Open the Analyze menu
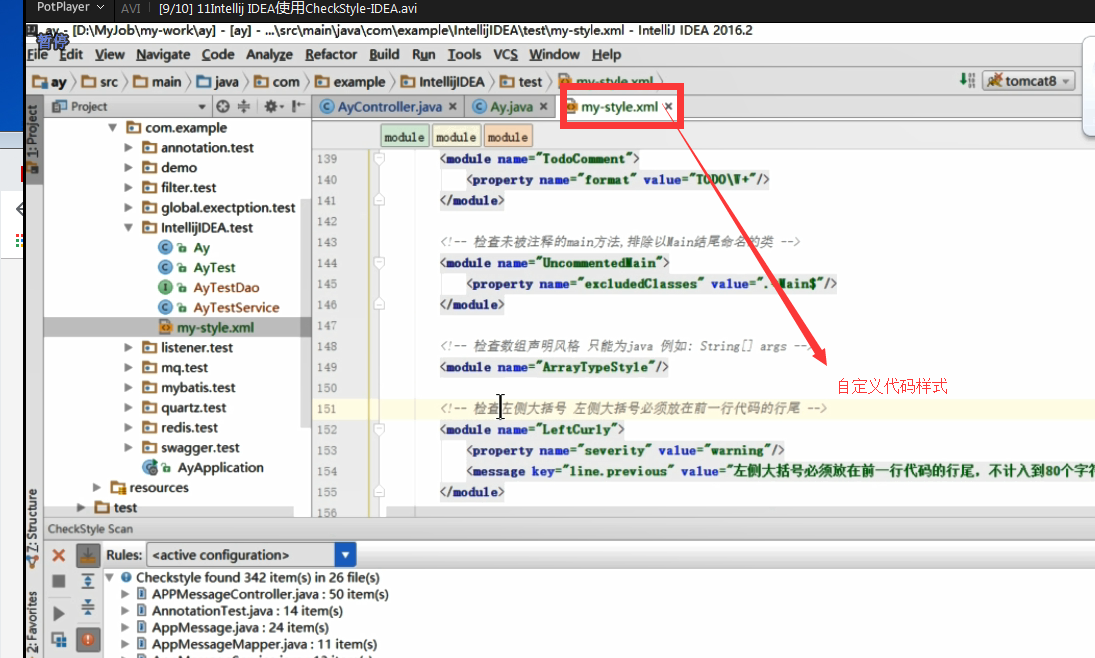This screenshot has width=1095, height=658. tap(269, 54)
